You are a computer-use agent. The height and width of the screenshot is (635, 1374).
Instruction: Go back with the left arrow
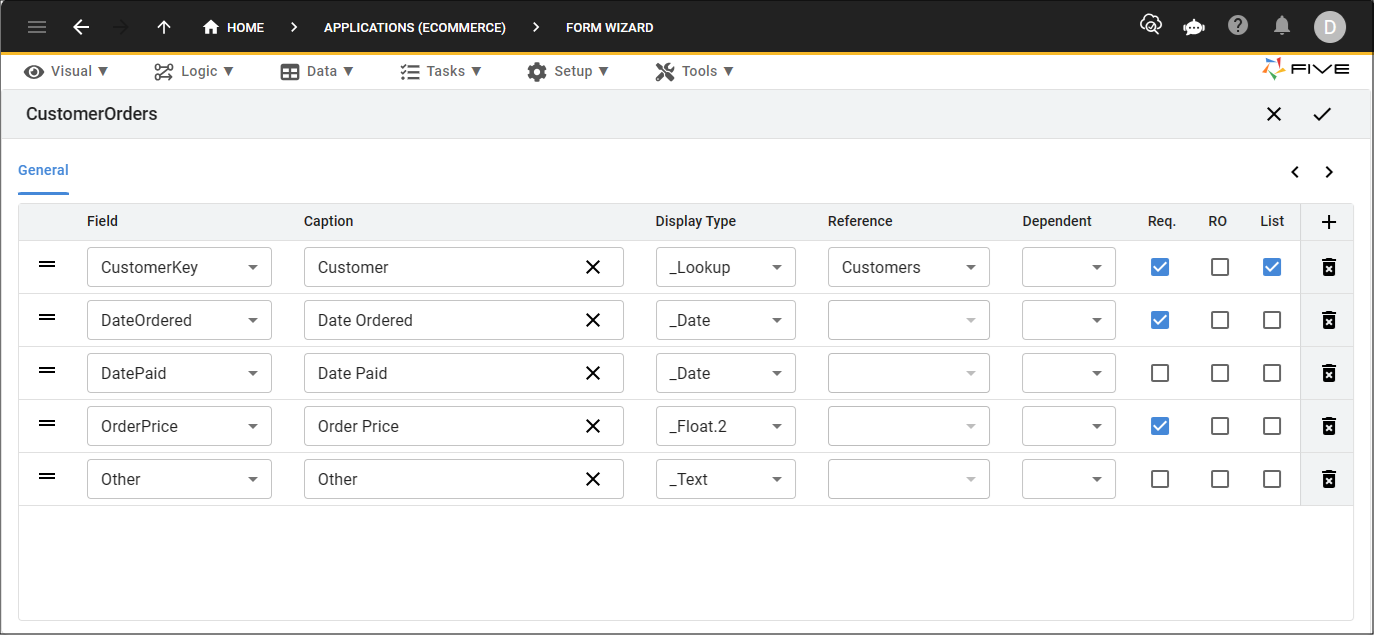(81, 27)
